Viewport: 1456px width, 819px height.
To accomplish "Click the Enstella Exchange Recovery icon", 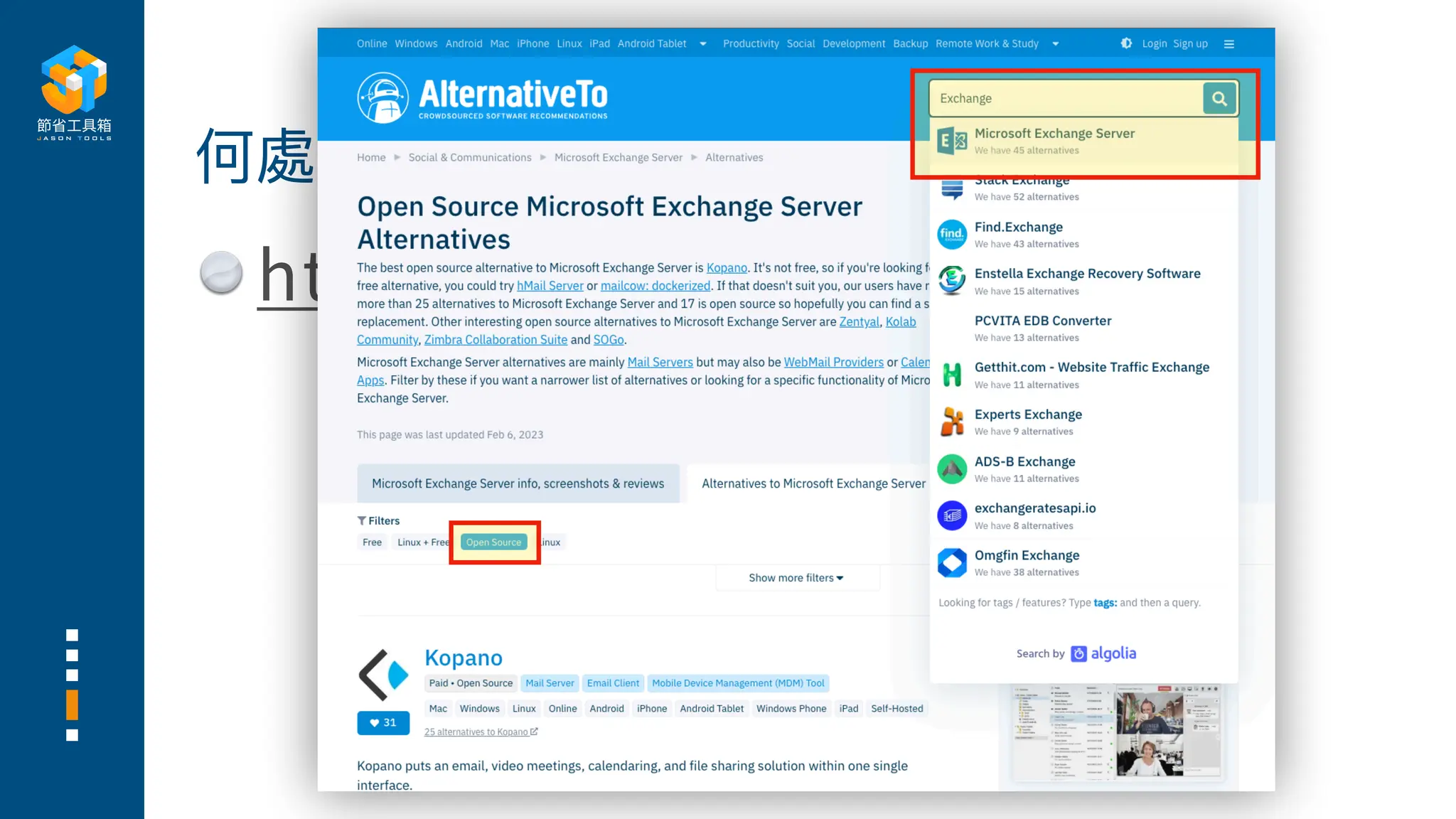I will point(952,281).
